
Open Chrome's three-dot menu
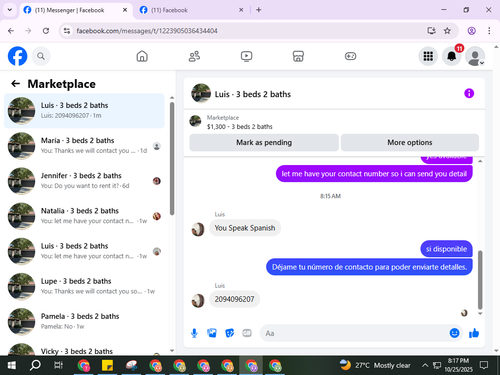489,31
